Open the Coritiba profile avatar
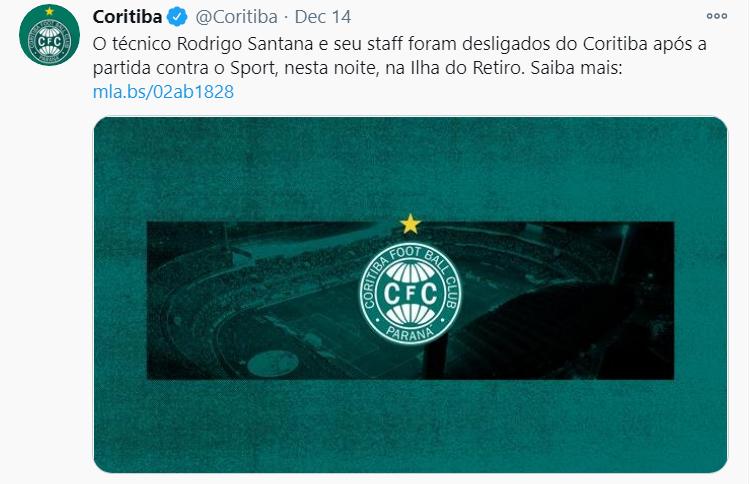Image resolution: width=751 pixels, height=484 pixels. 49,35
